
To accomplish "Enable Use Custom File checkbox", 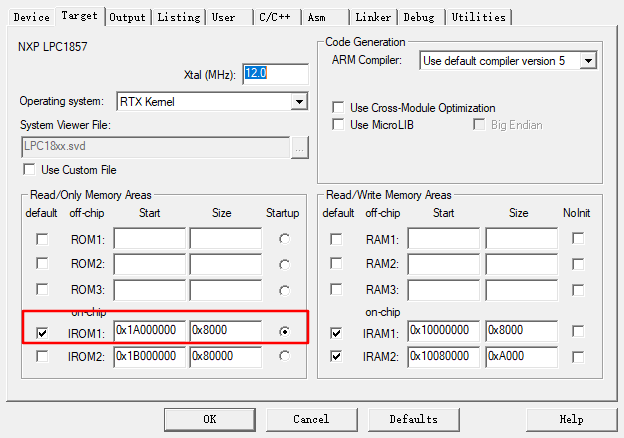I will (29, 170).
